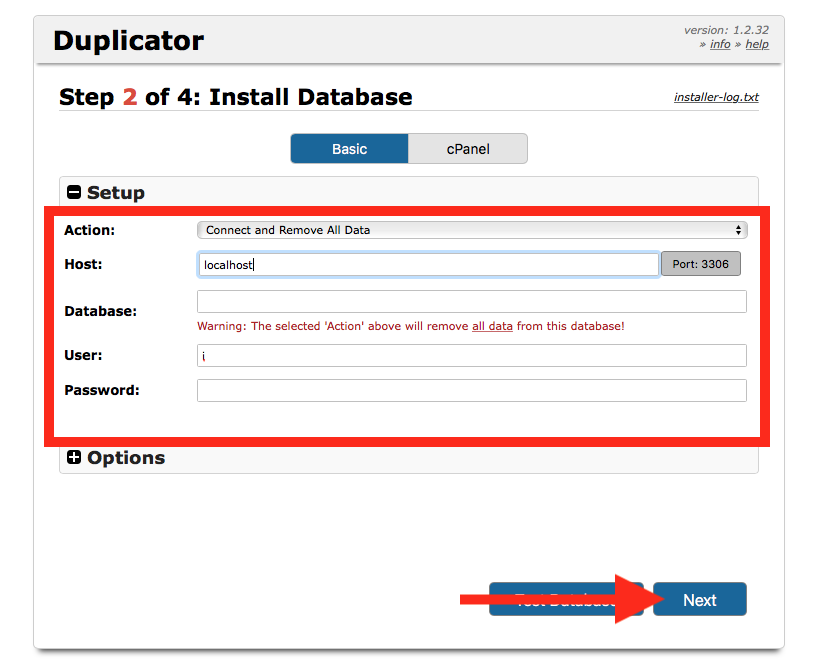Click the Duplicator title text
The width and height of the screenshot is (818, 667).
click(x=128, y=41)
